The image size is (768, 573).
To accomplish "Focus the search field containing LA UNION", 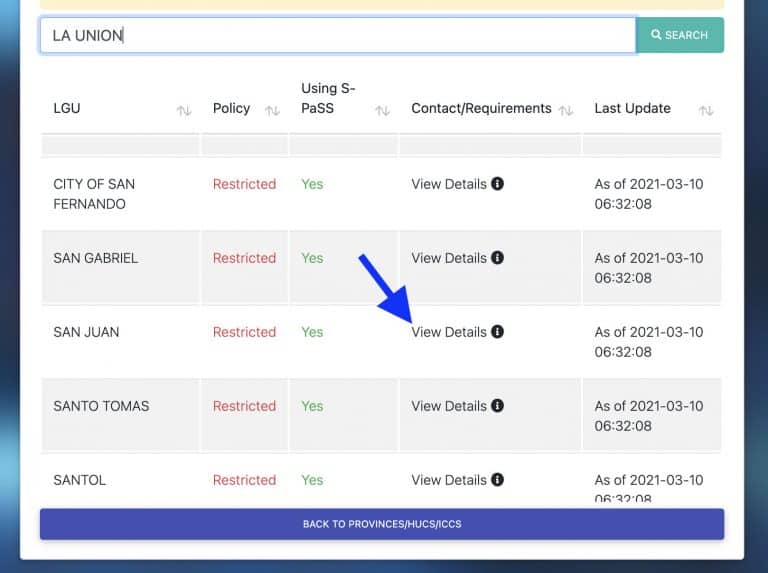I will point(337,35).
